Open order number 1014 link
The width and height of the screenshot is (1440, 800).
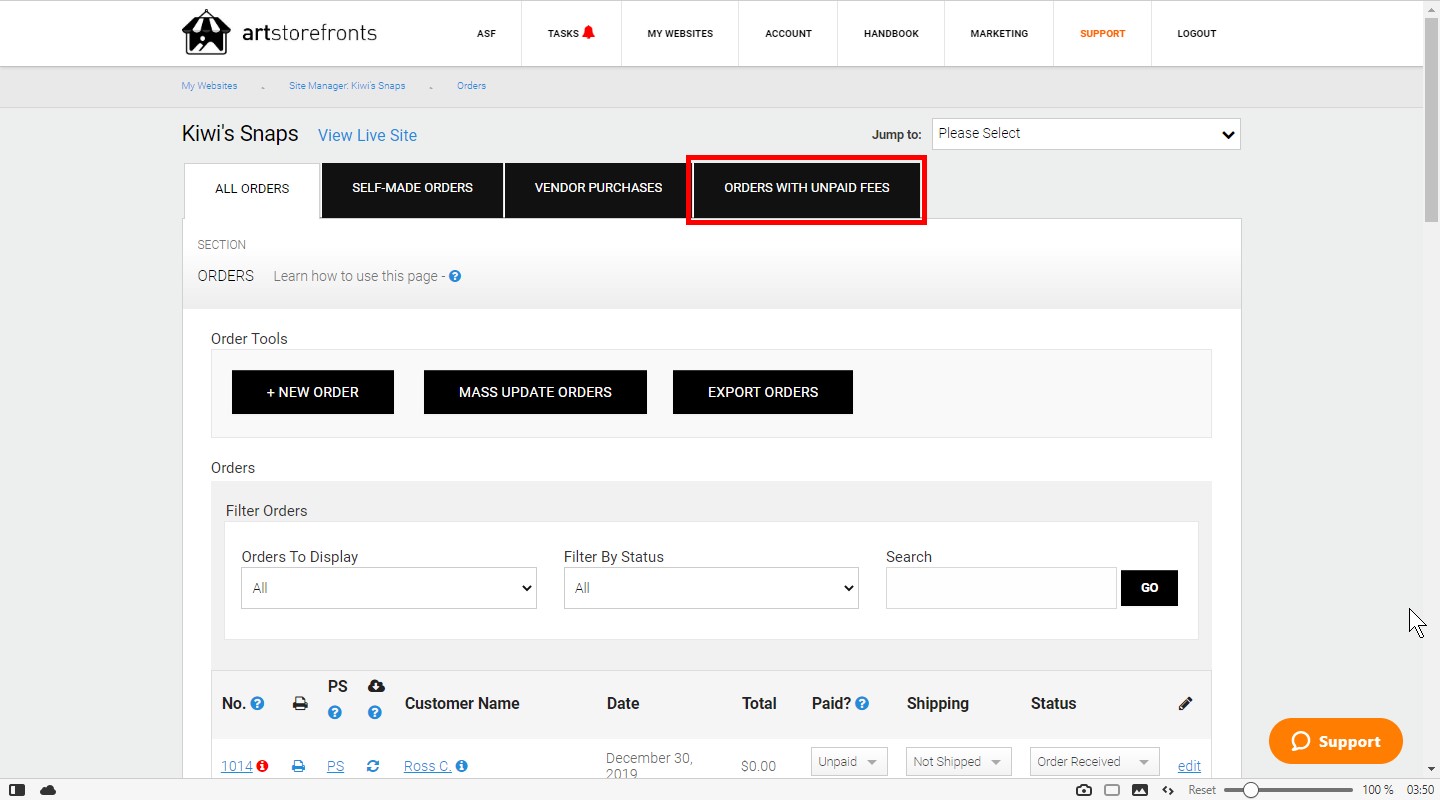coord(236,766)
